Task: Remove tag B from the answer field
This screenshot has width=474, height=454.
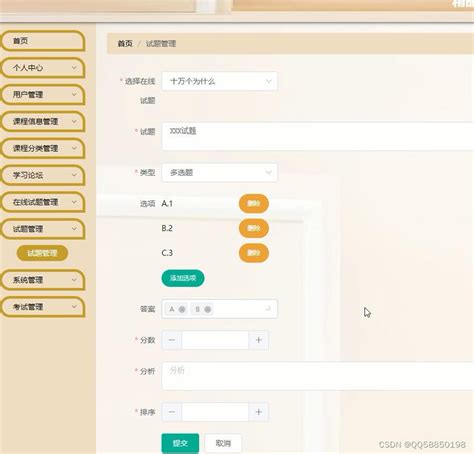Action: pyautogui.click(x=207, y=309)
